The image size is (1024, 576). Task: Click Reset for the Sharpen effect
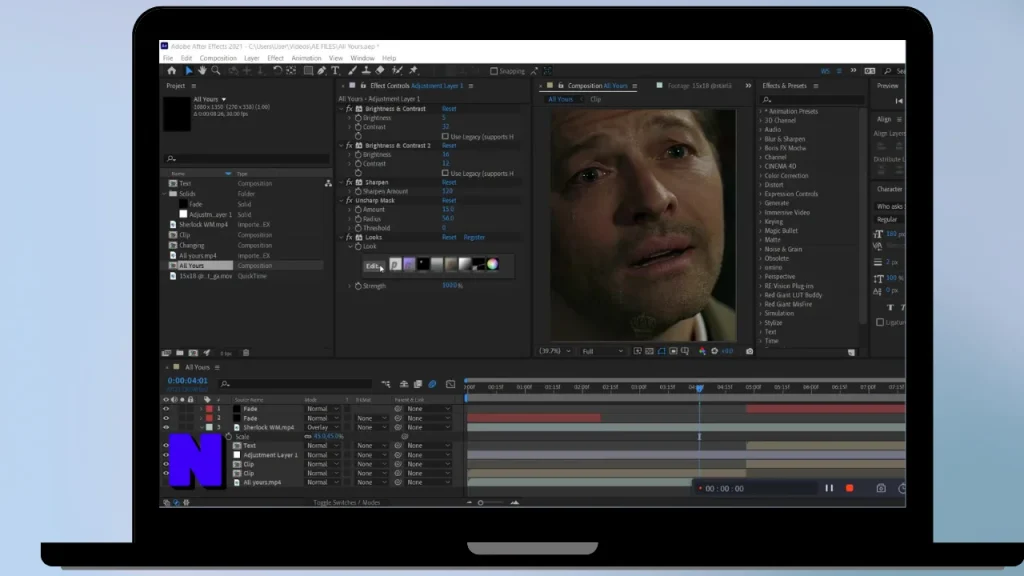(x=449, y=182)
